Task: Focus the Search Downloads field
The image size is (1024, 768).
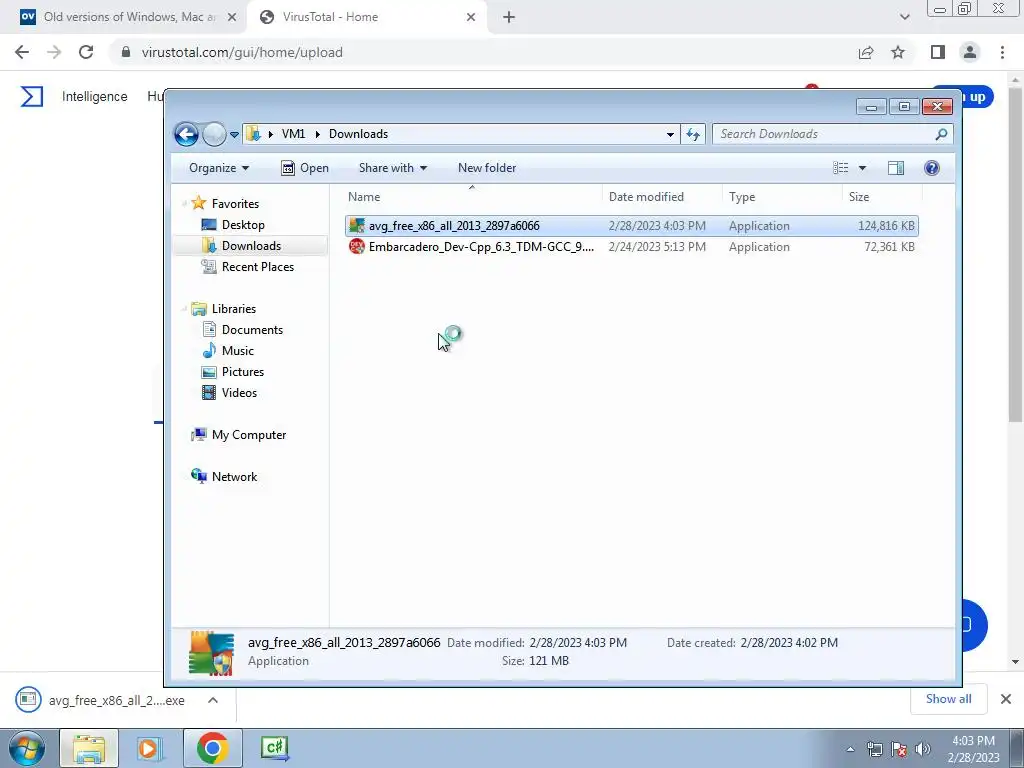Action: tap(825, 134)
